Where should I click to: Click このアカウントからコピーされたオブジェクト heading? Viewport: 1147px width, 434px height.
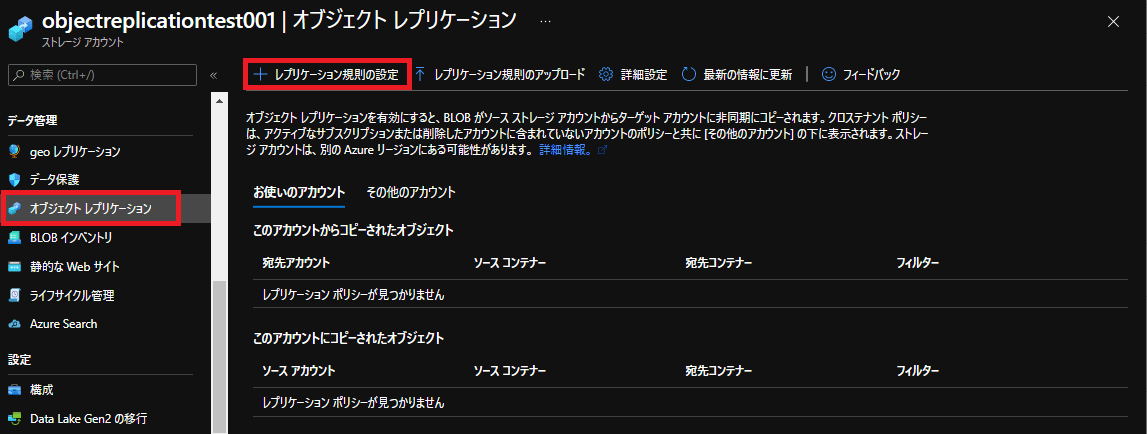pyautogui.click(x=353, y=231)
